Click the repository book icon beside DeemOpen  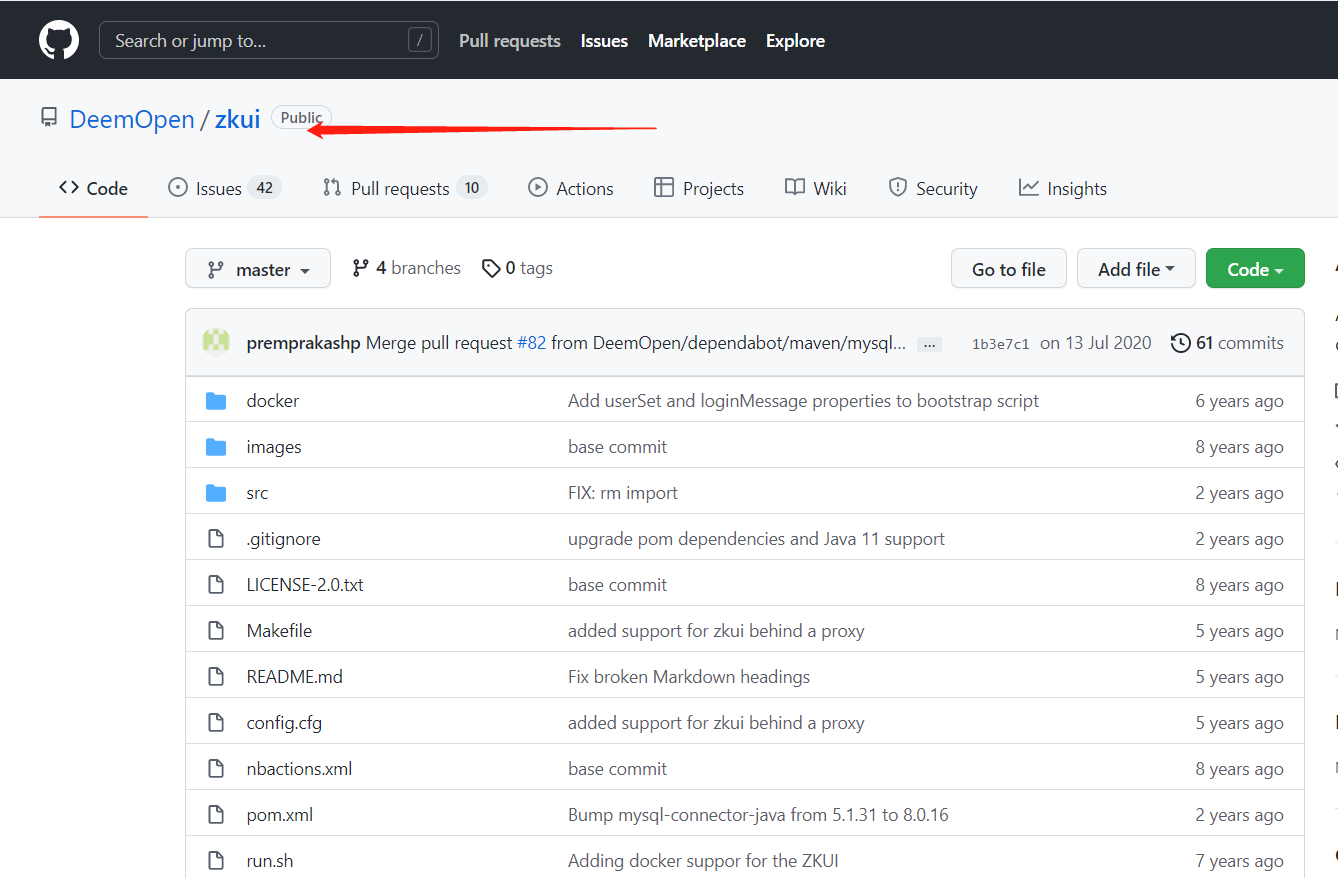click(x=49, y=118)
